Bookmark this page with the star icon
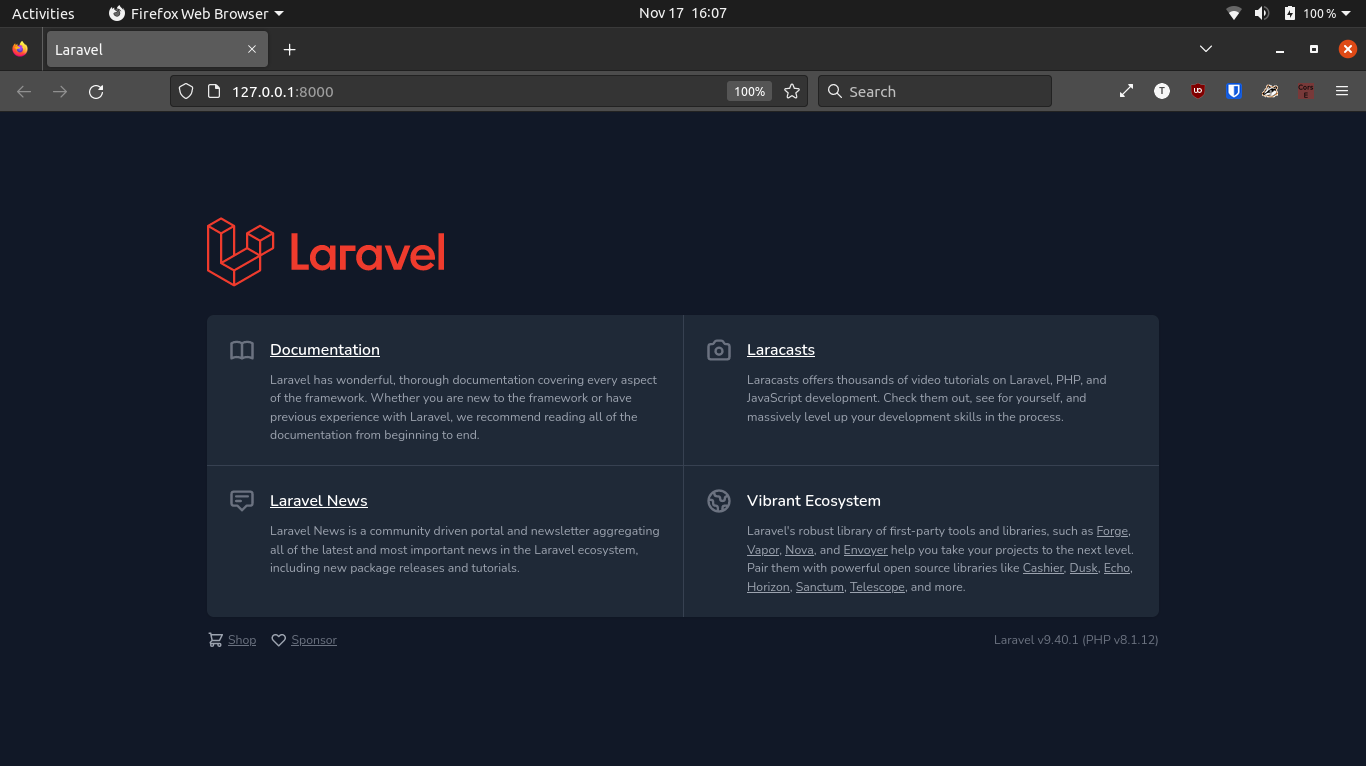The width and height of the screenshot is (1366, 766). pos(792,91)
